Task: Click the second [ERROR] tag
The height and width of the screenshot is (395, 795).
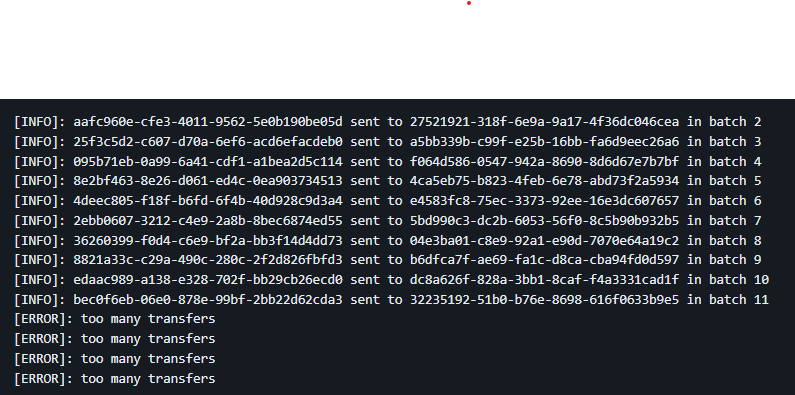Action: point(43,339)
